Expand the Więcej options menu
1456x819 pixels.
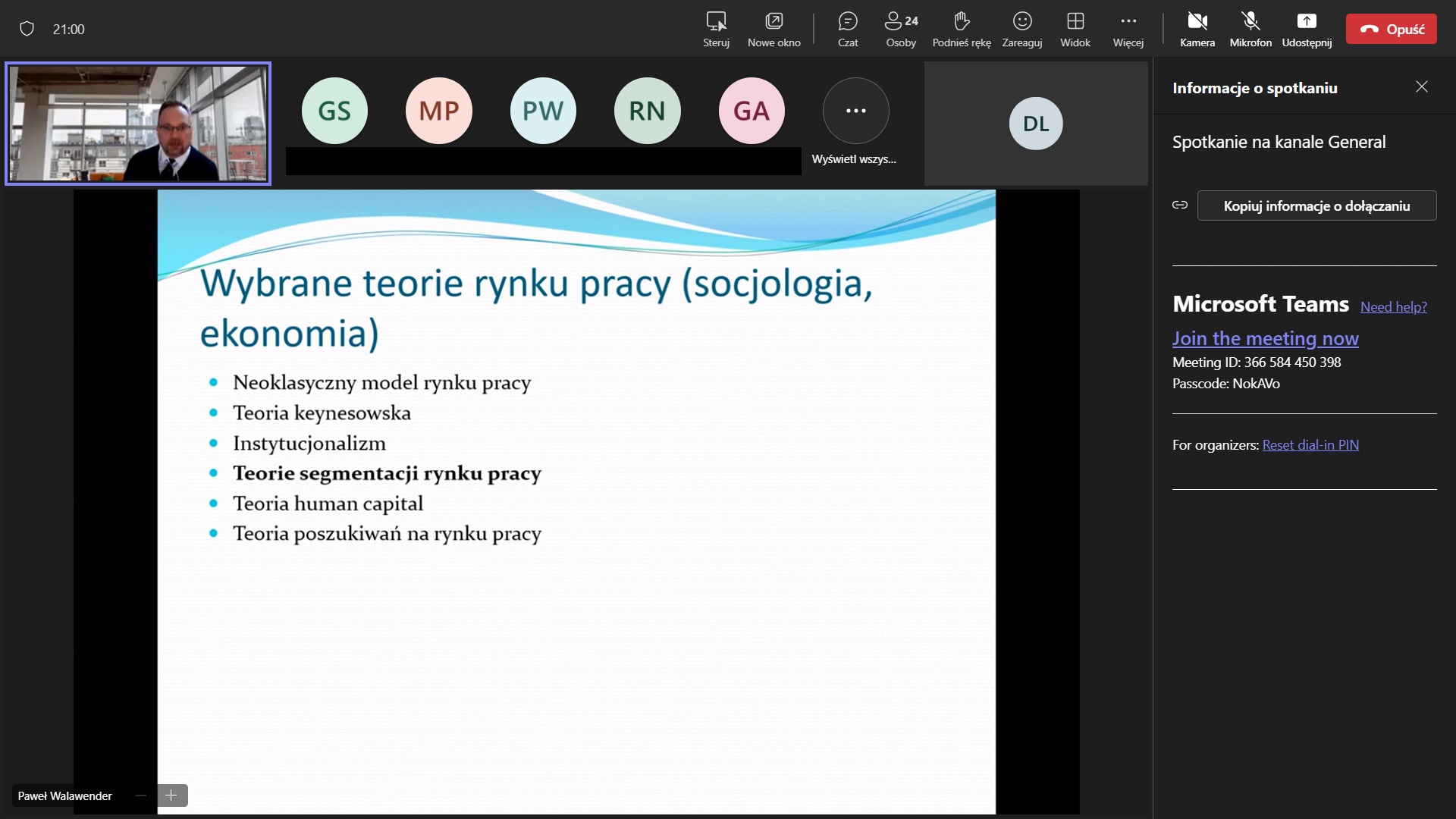click(1128, 29)
